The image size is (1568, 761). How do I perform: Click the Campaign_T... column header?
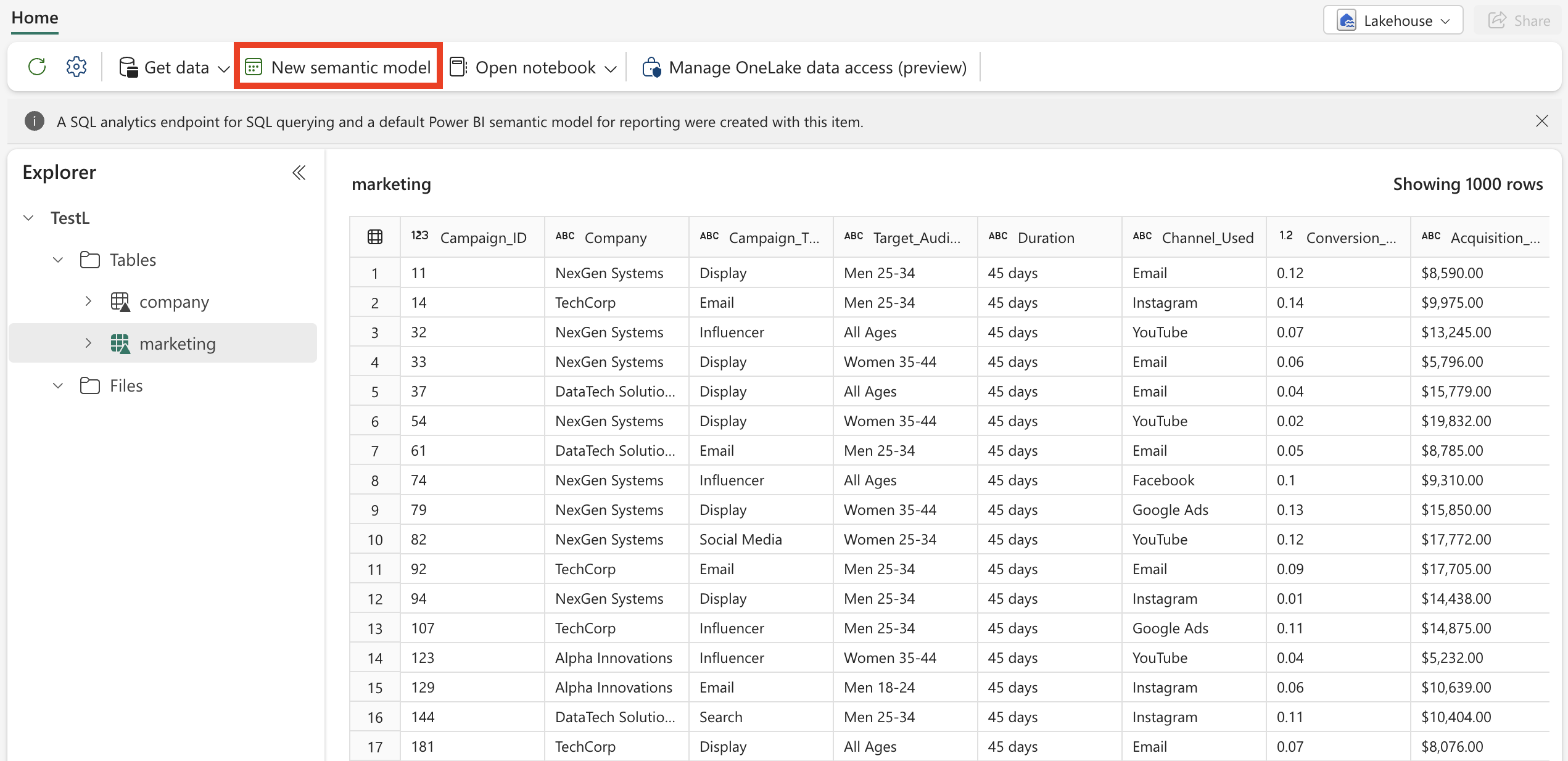761,237
